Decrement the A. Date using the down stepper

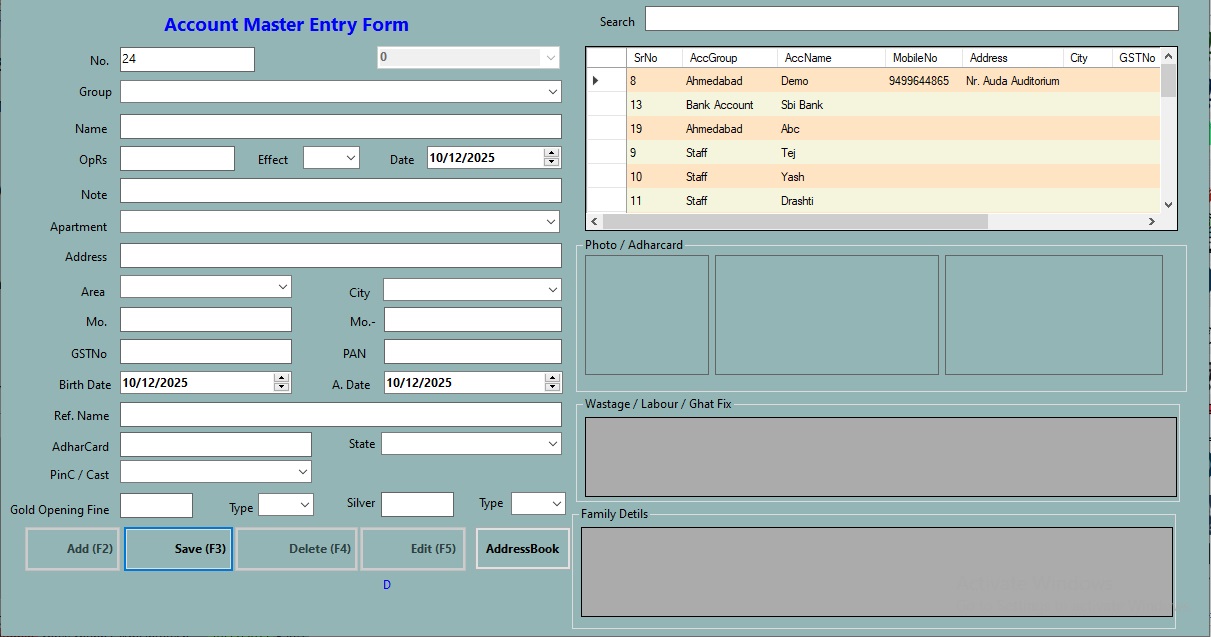[x=554, y=386]
